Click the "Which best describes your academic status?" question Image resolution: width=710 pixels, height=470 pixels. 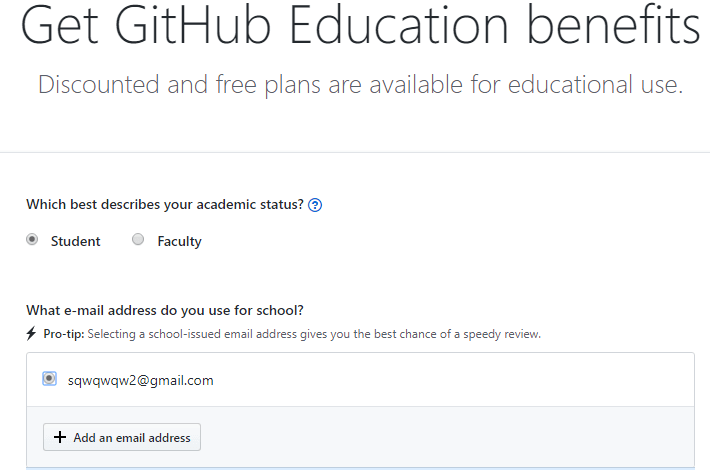165,205
